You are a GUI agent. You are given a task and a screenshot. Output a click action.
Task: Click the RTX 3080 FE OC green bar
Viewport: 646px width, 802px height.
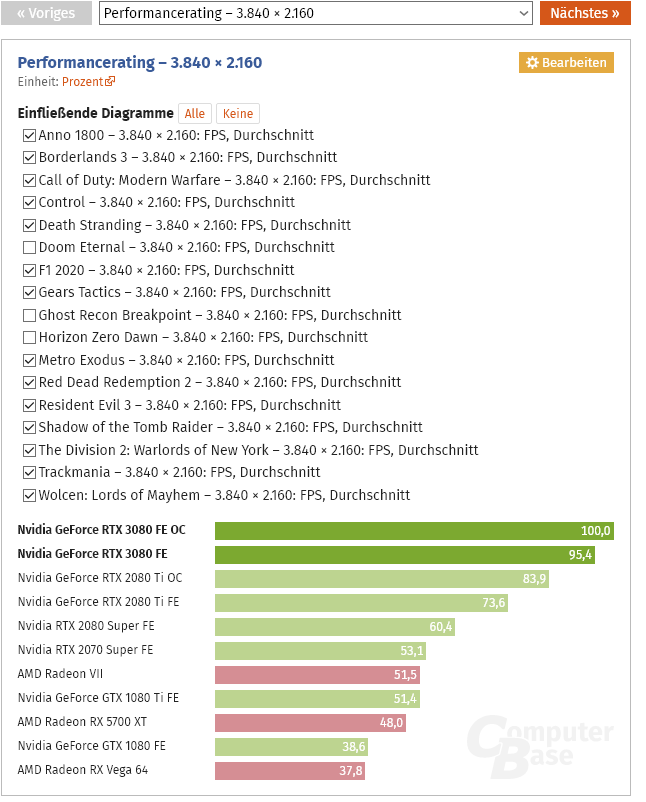(x=414, y=531)
